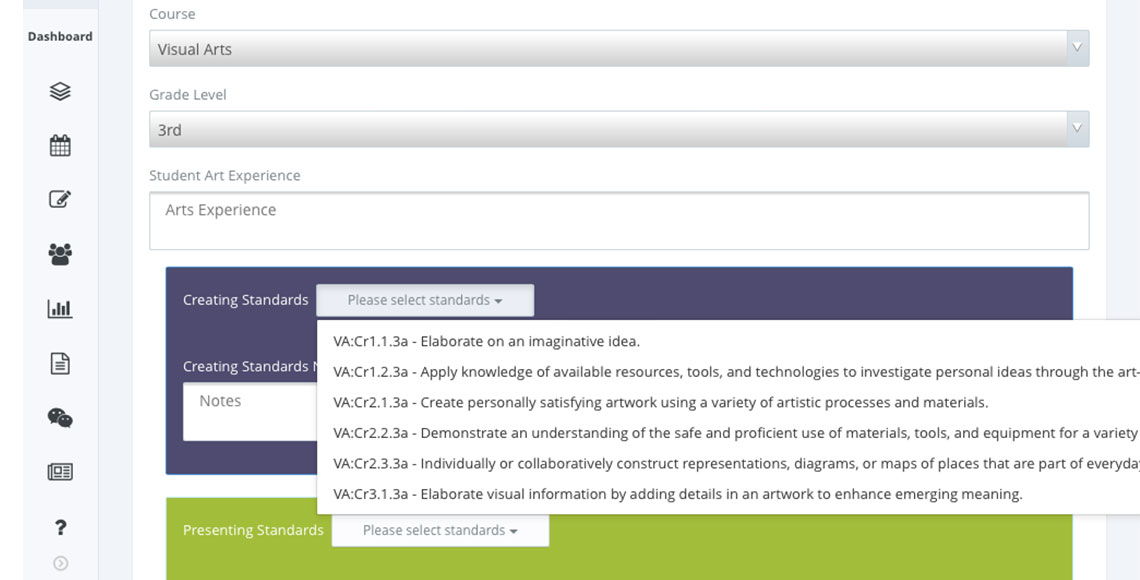Open the students group icon in sidebar

[59, 254]
